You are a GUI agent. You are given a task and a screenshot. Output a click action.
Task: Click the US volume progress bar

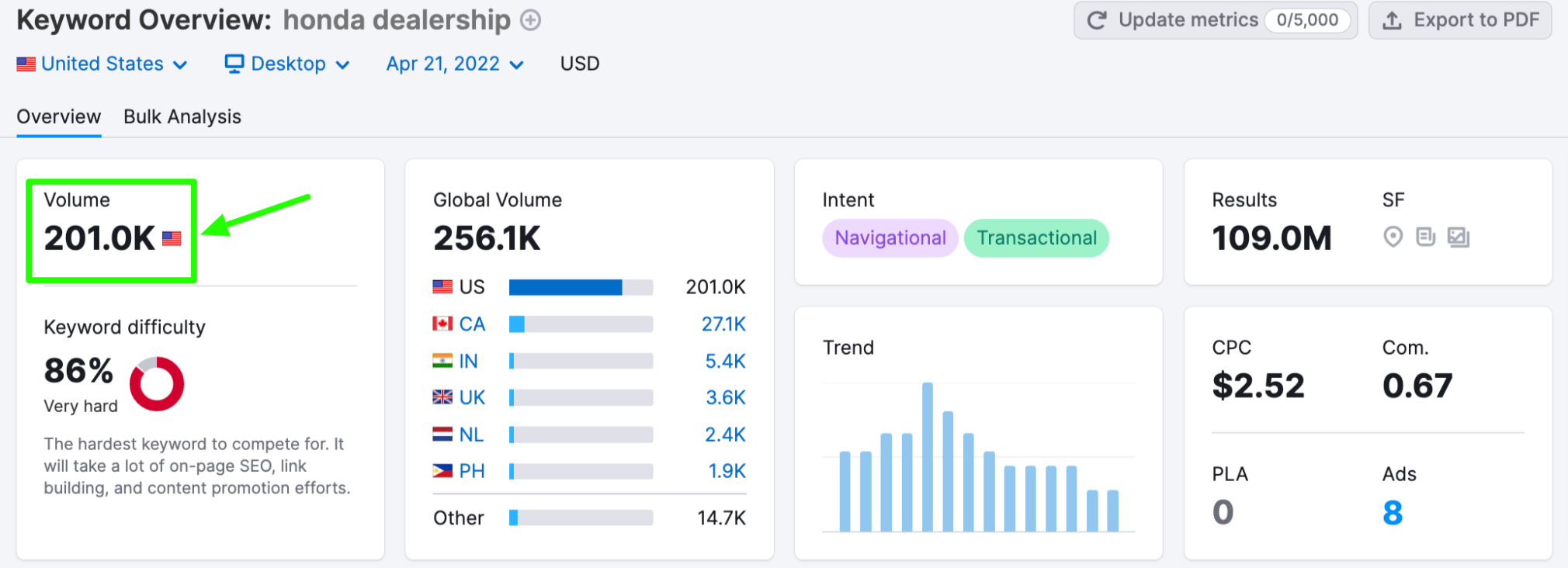coord(581,287)
